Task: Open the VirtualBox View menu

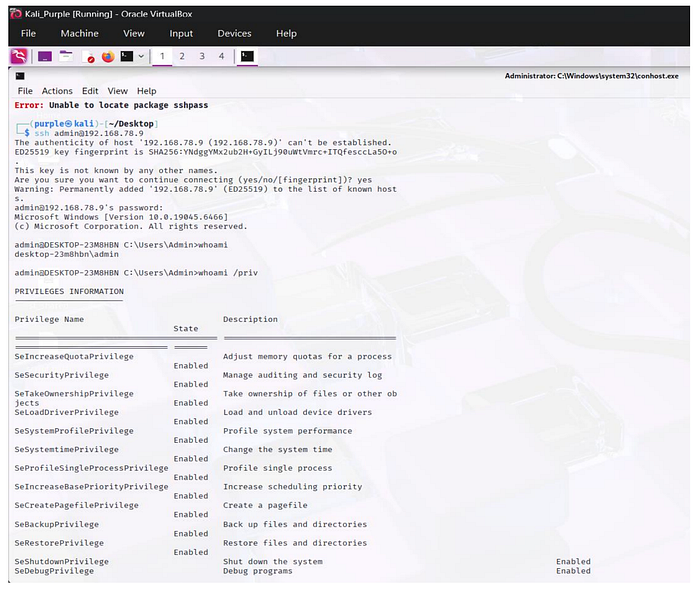Action: pos(134,33)
